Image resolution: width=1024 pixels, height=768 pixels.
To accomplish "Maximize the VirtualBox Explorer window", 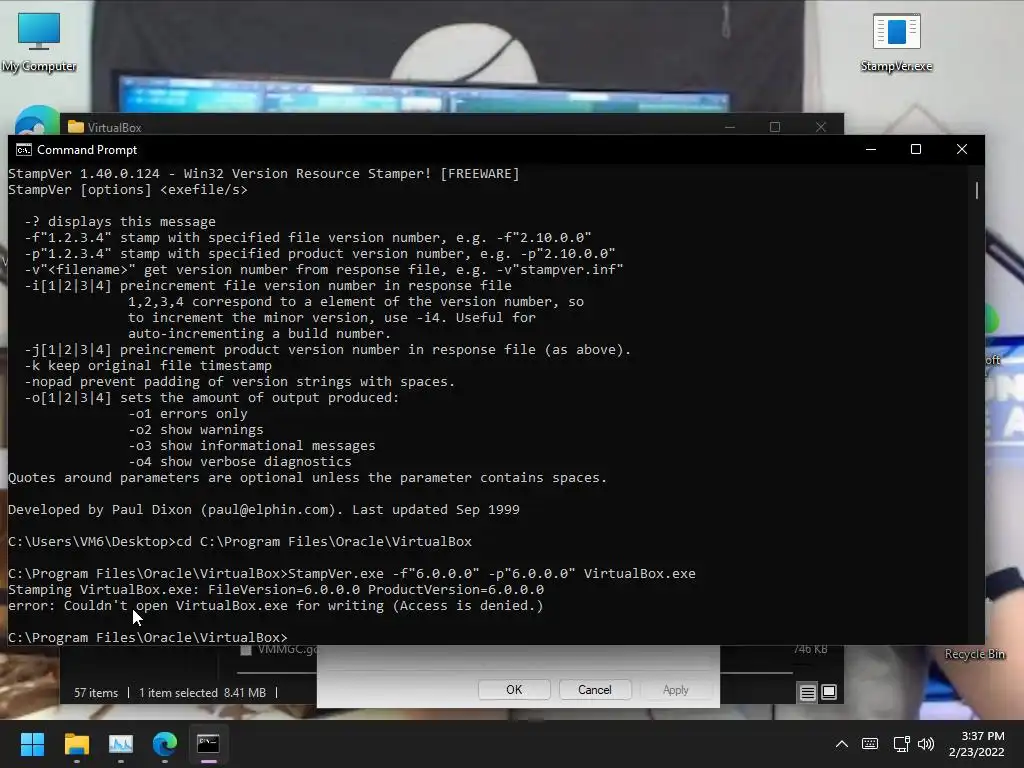I will 775,127.
